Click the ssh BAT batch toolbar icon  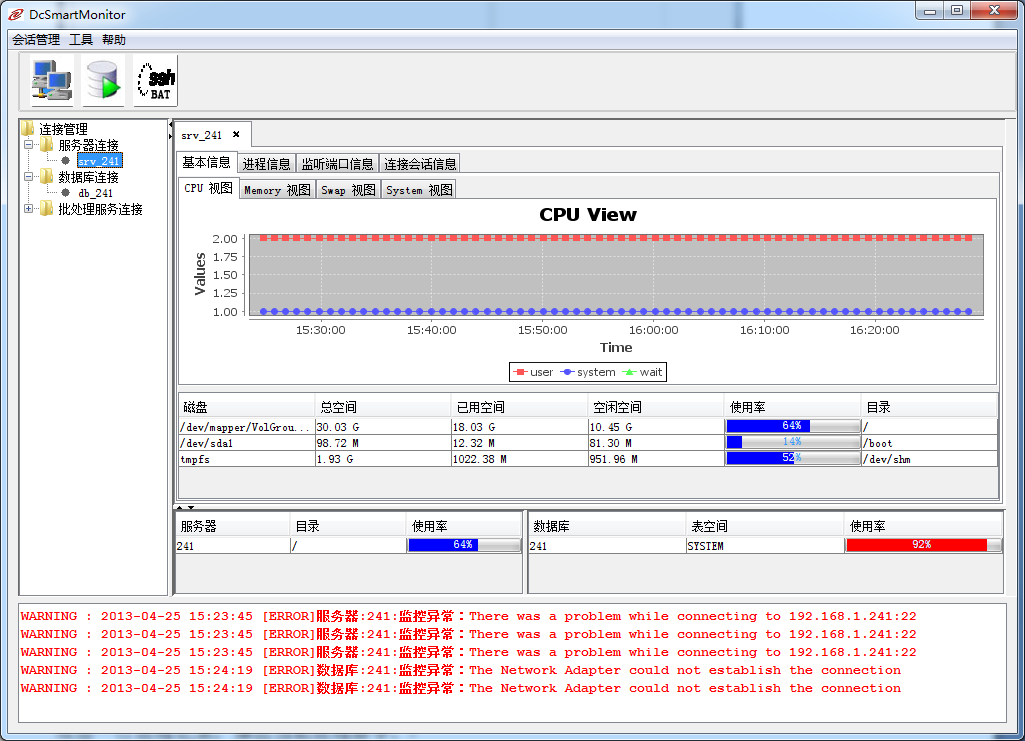[x=156, y=80]
